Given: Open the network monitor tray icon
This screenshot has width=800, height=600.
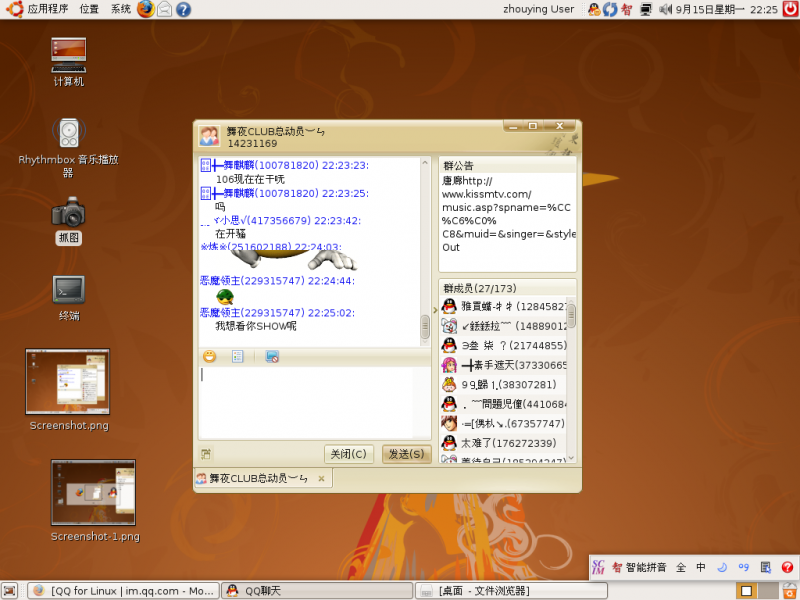Looking at the screenshot, I should [646, 9].
